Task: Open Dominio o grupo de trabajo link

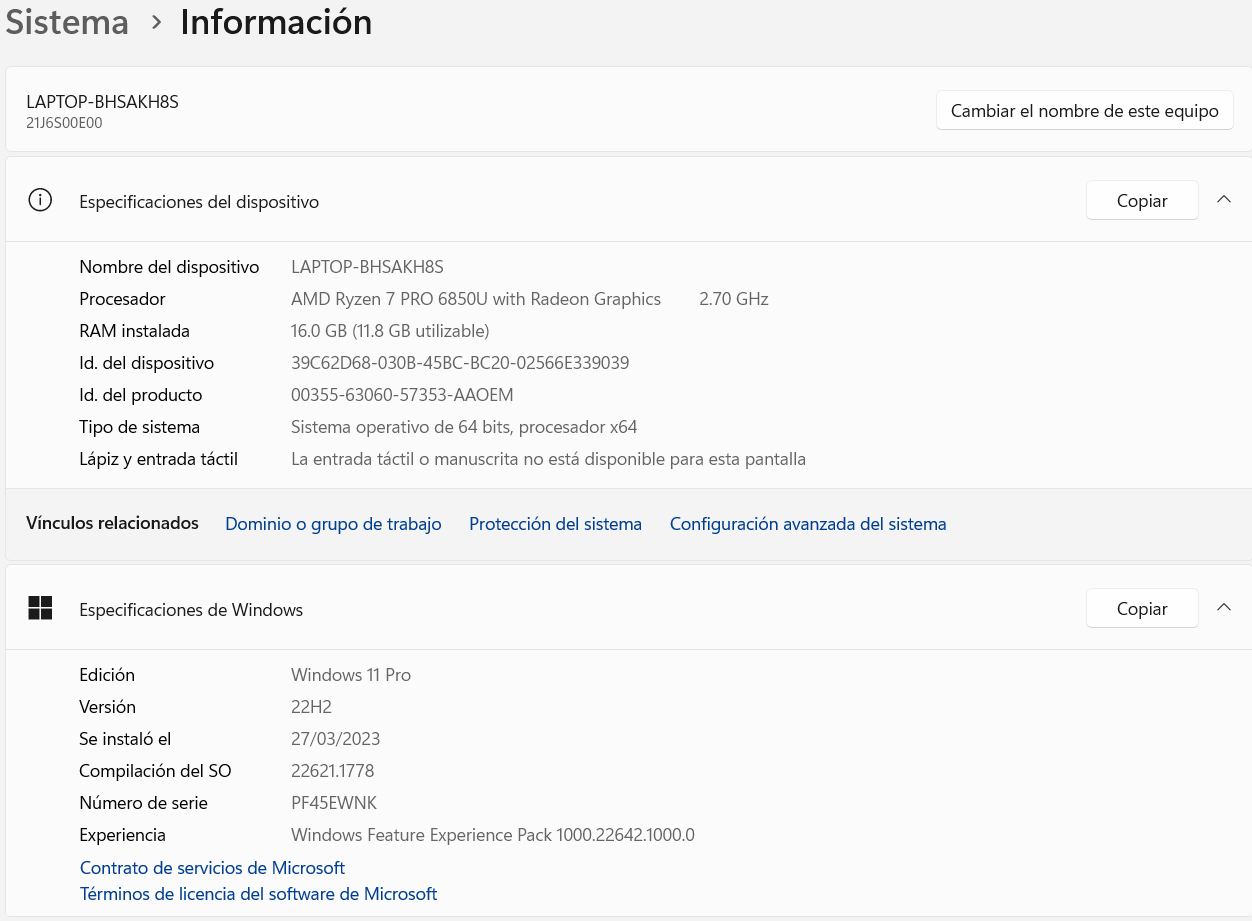Action: coord(333,524)
